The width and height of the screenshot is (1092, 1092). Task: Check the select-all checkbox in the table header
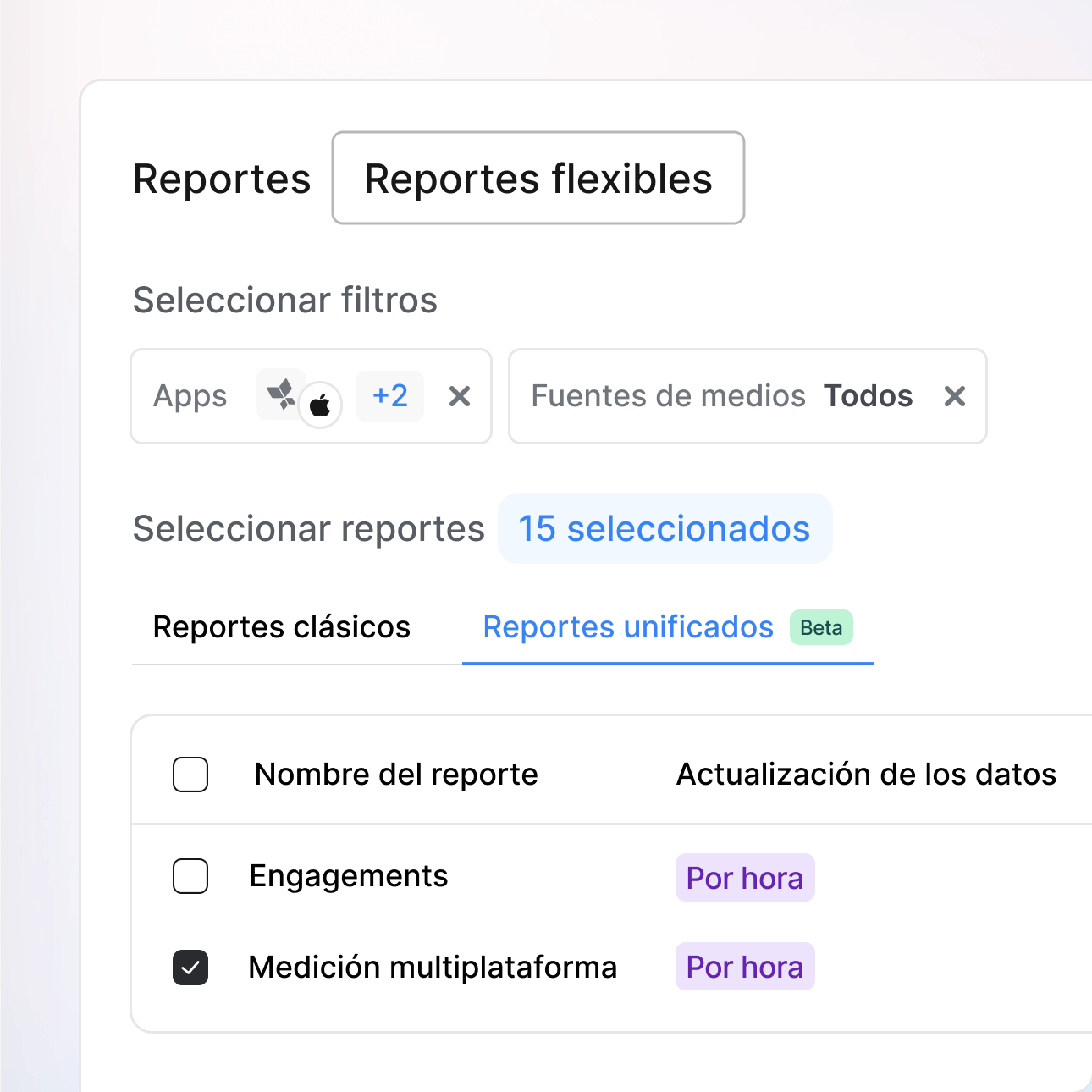[x=190, y=774]
